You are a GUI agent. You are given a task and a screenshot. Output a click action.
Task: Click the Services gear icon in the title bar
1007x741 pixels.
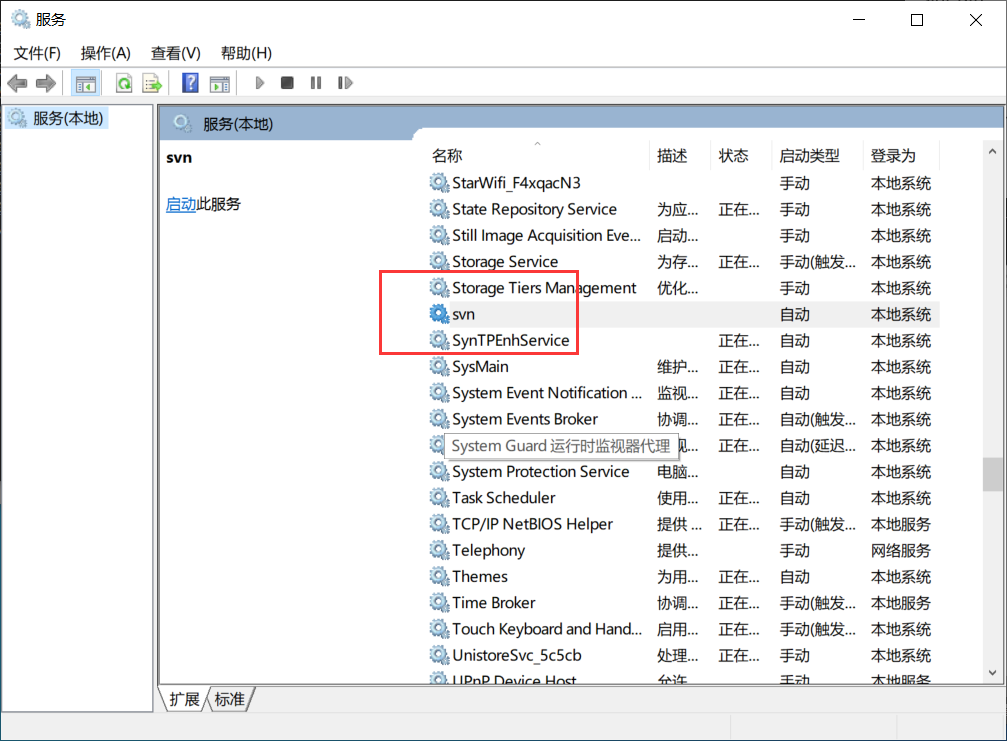(21, 19)
